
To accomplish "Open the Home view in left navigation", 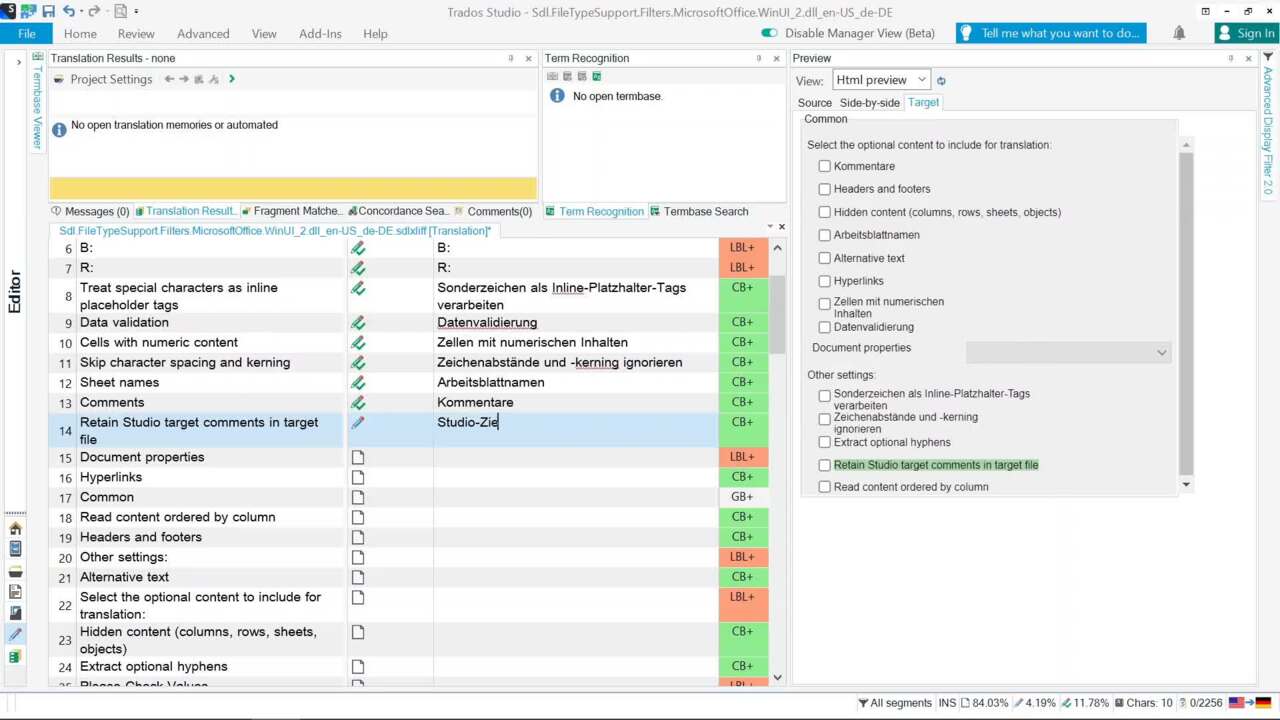I will click(15, 528).
